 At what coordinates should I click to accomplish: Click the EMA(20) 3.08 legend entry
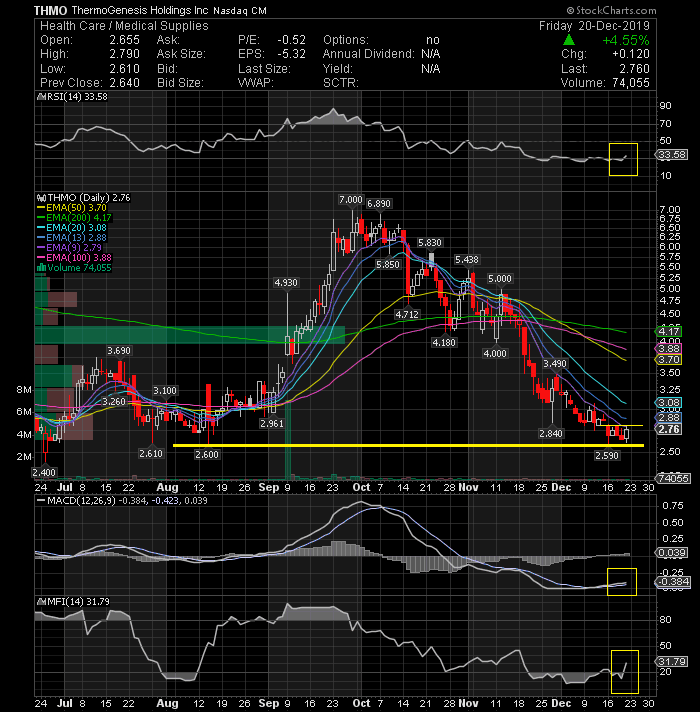[x=71, y=227]
